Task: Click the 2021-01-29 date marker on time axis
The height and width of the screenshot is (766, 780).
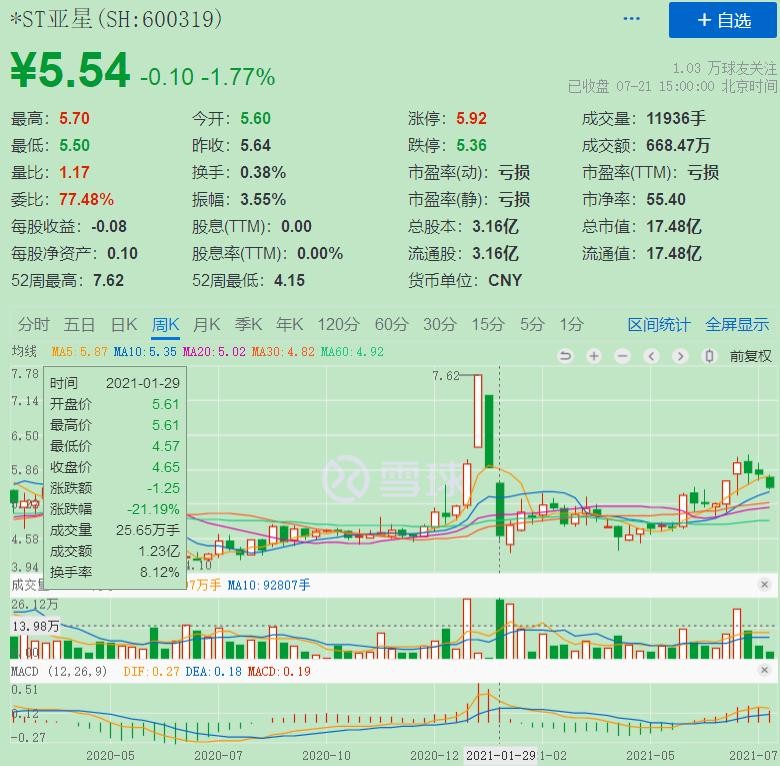Action: (x=500, y=756)
